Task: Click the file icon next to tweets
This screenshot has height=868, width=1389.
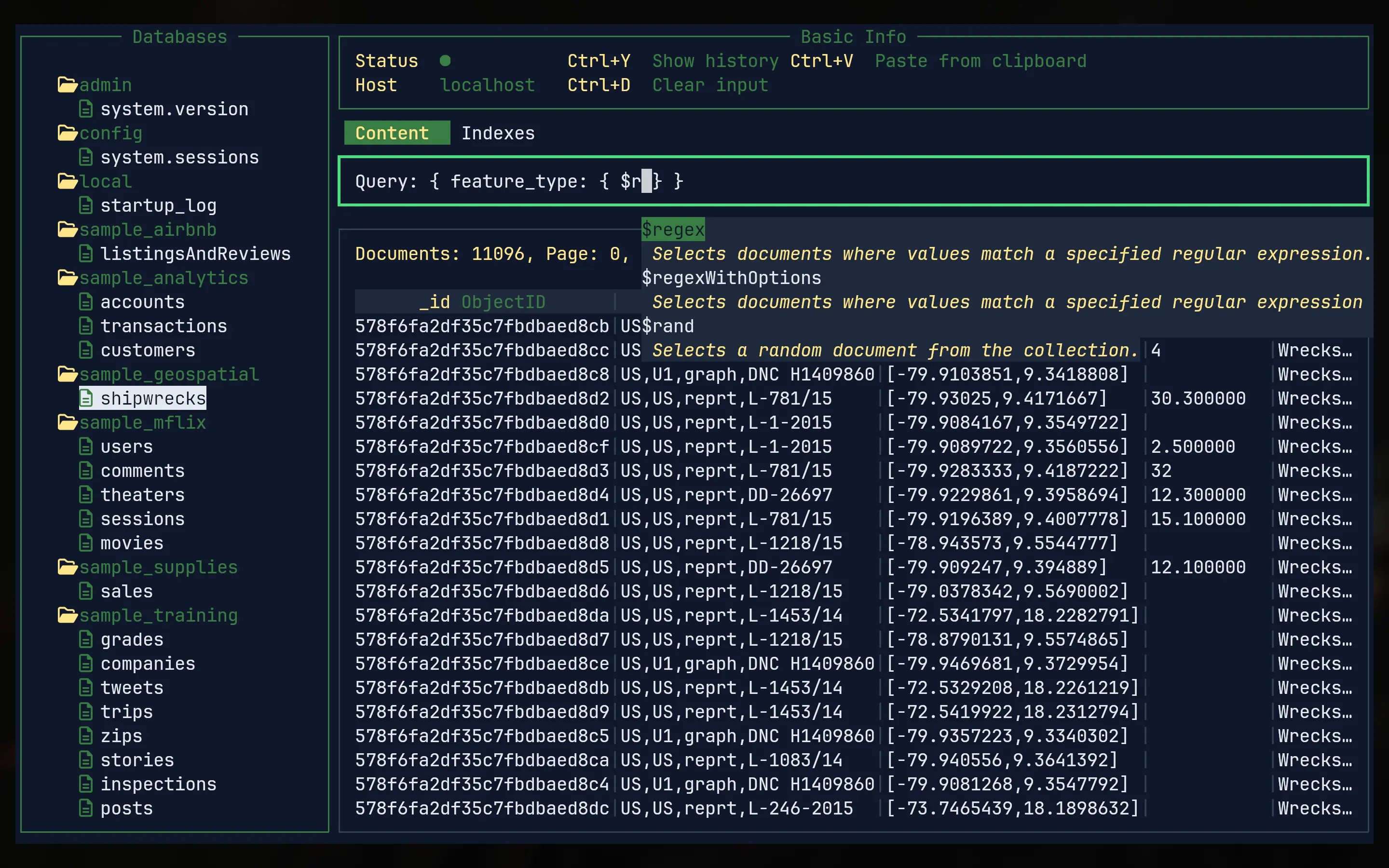Action: pyautogui.click(x=87, y=687)
